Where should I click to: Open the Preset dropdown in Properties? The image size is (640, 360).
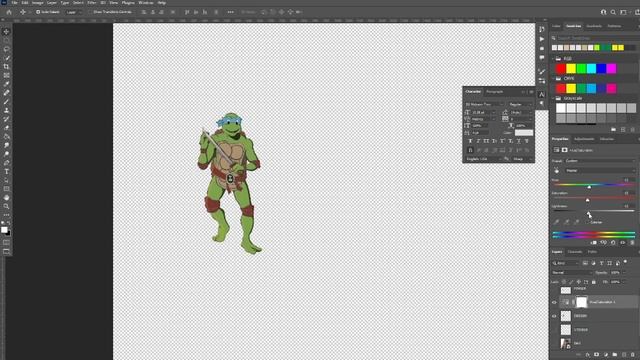point(600,161)
